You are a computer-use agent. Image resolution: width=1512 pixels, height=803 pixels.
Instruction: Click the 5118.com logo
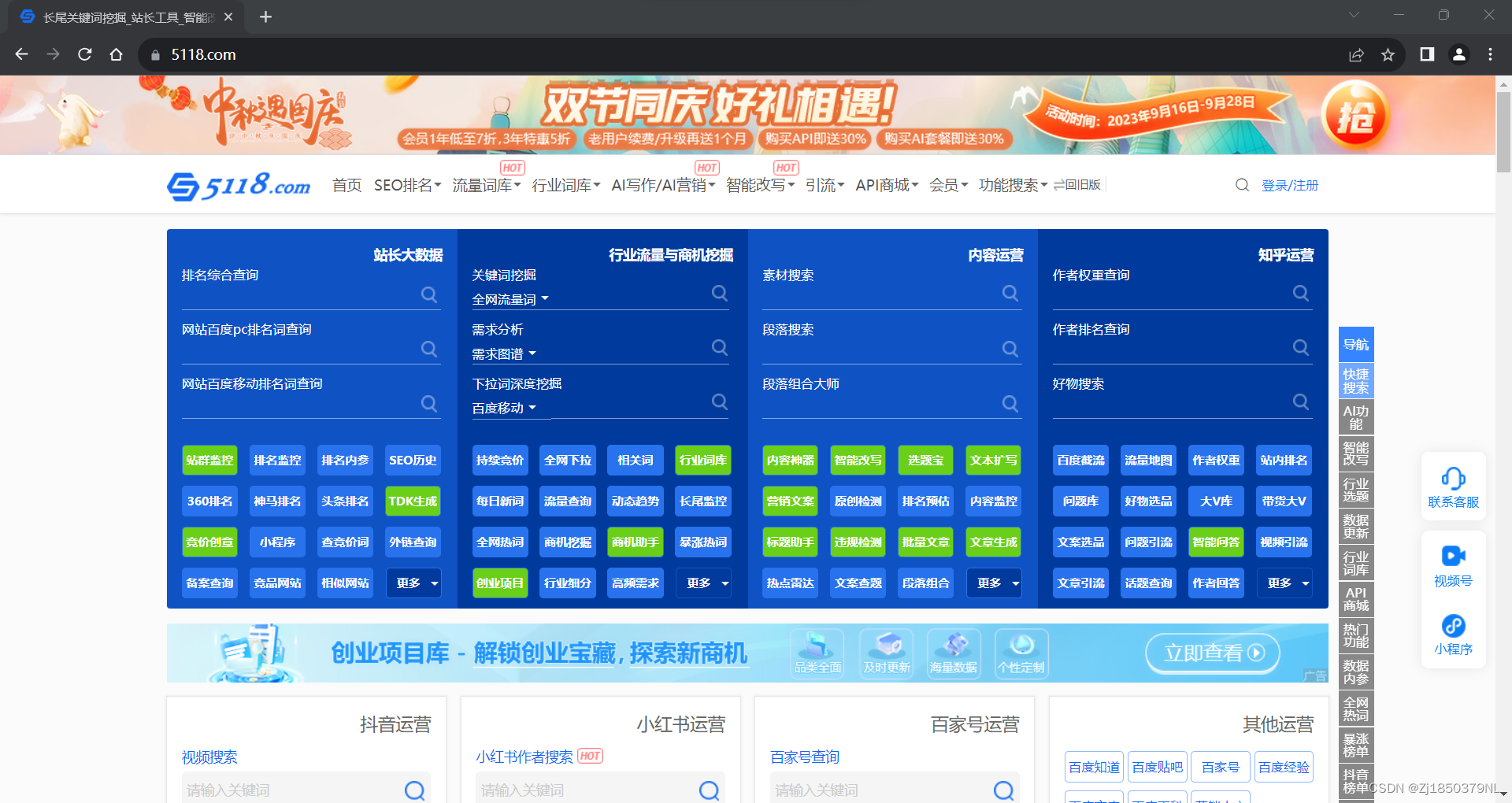pyautogui.click(x=239, y=186)
